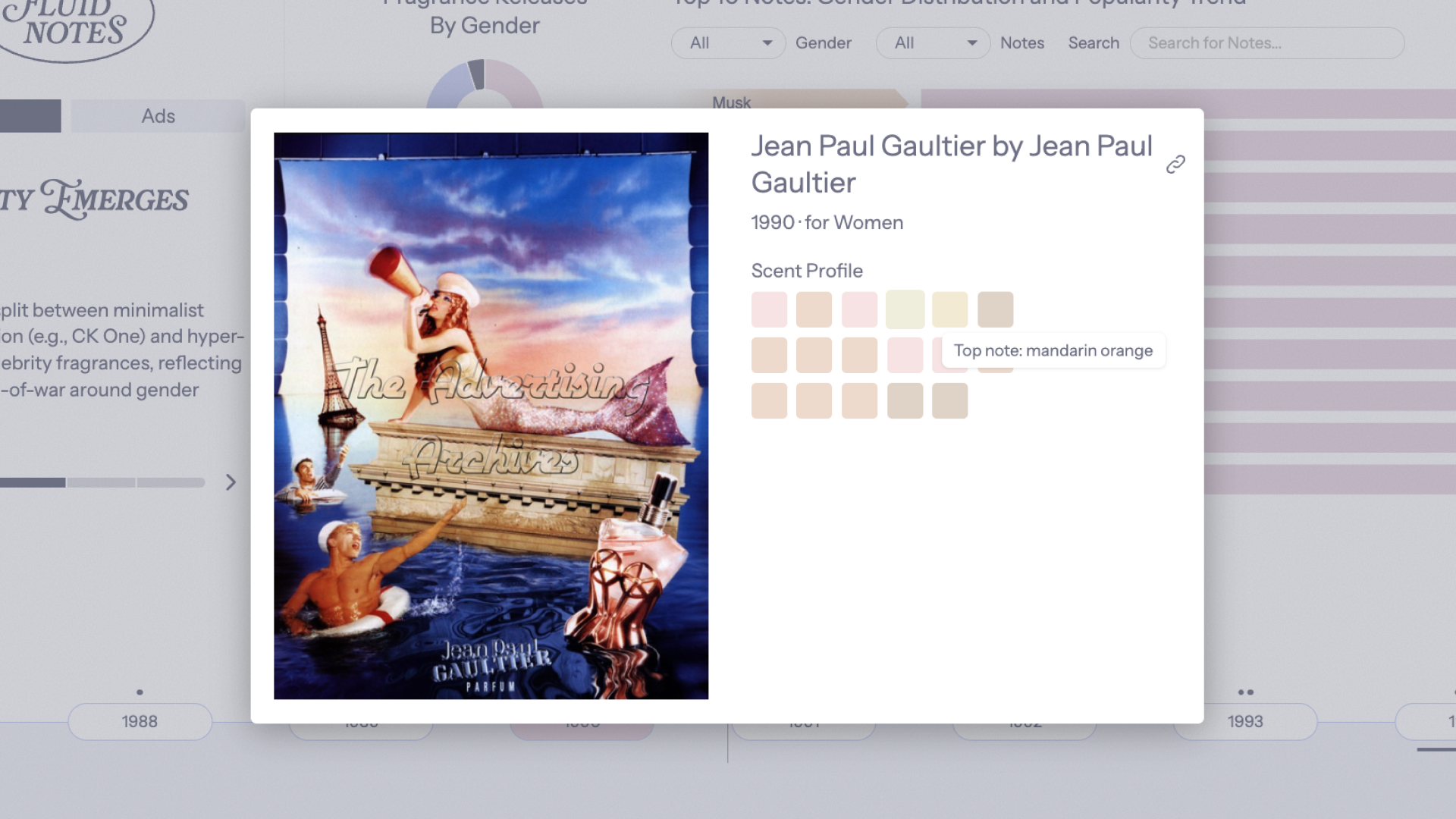1456x819 pixels.
Task: Click the Scent Profile heading
Action: tap(807, 271)
